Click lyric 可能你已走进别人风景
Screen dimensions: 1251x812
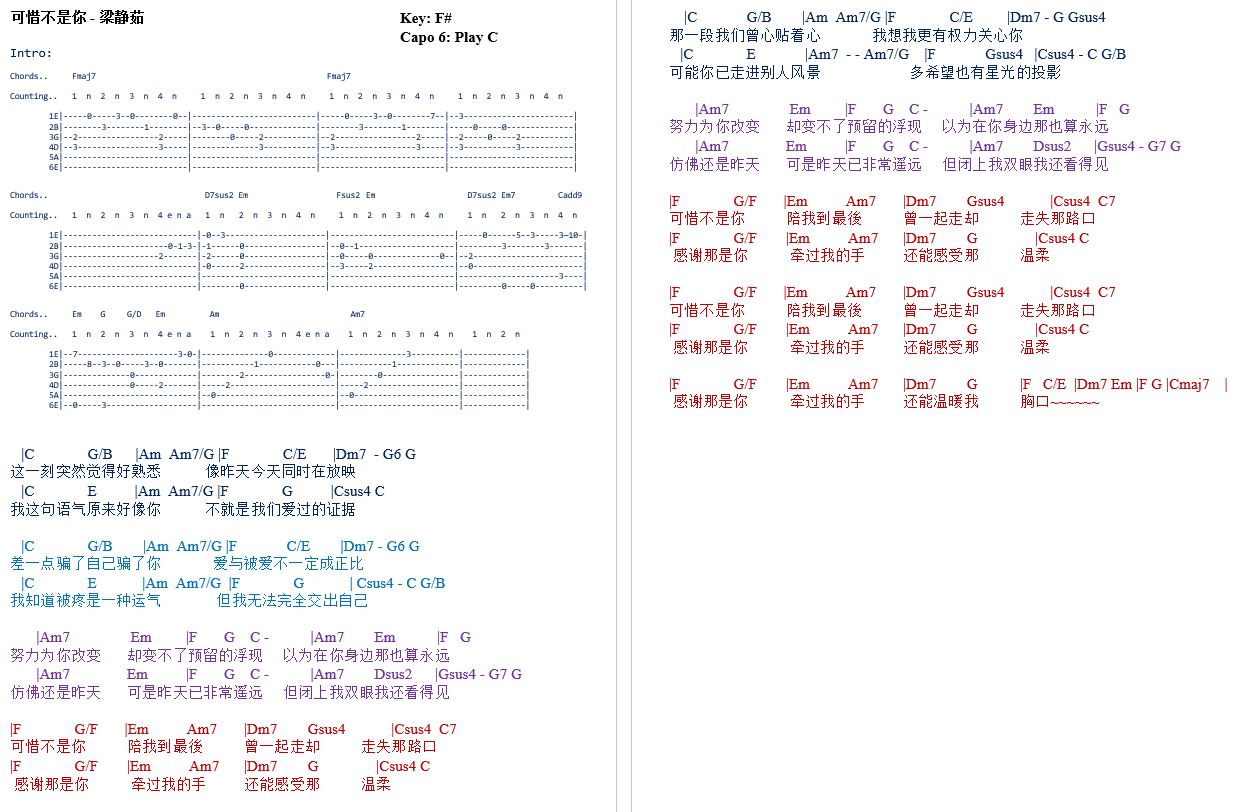745,72
